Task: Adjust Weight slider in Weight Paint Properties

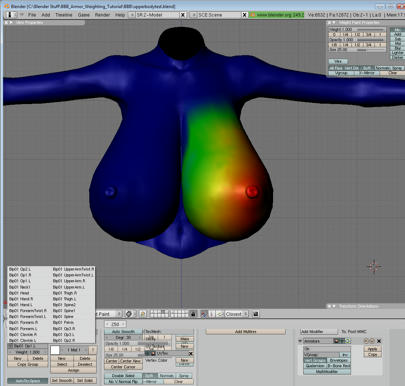Action: (357, 30)
